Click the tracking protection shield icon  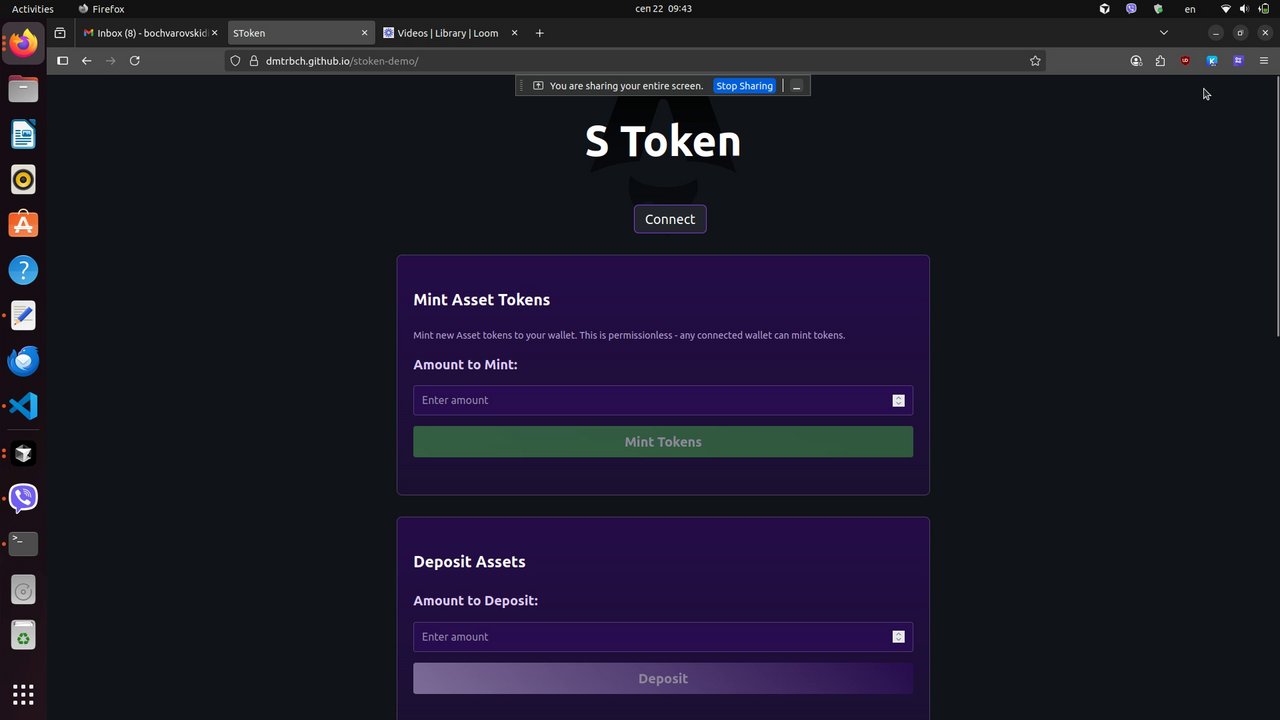click(236, 61)
